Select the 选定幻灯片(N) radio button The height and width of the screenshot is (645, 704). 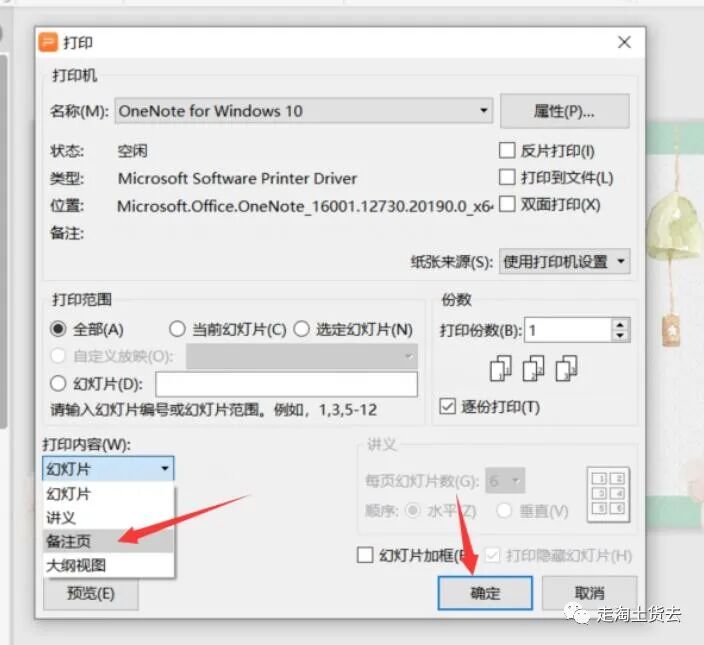[301, 329]
